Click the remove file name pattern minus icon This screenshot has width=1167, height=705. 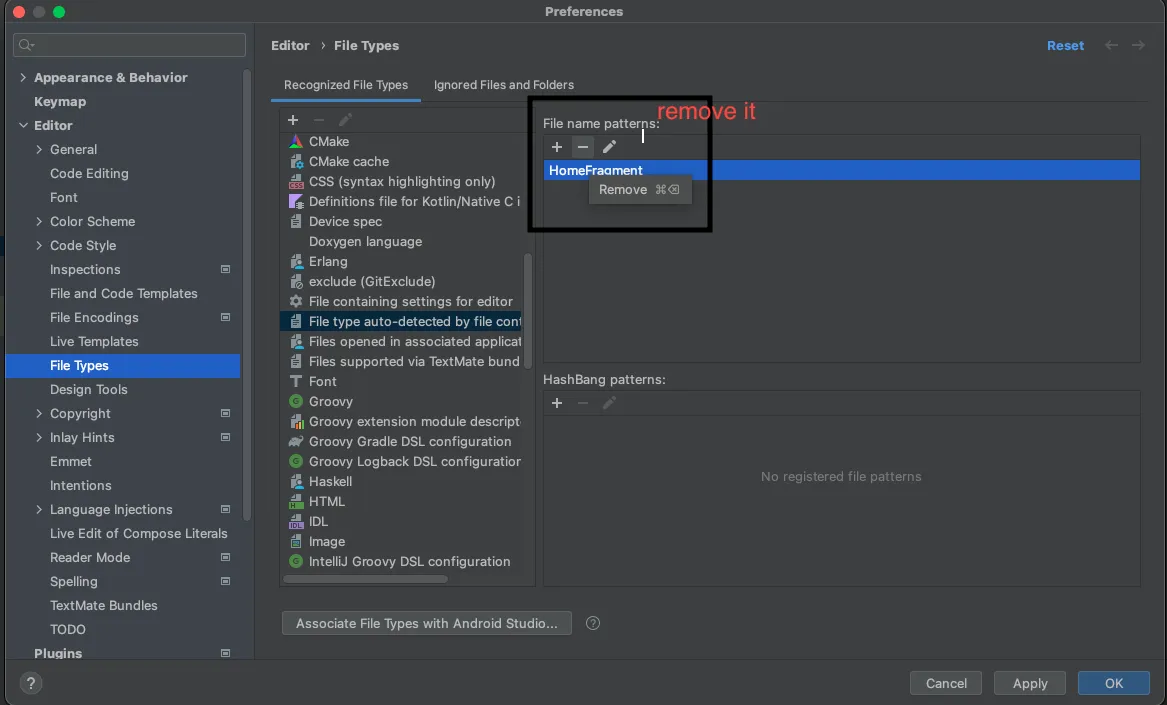coord(583,147)
